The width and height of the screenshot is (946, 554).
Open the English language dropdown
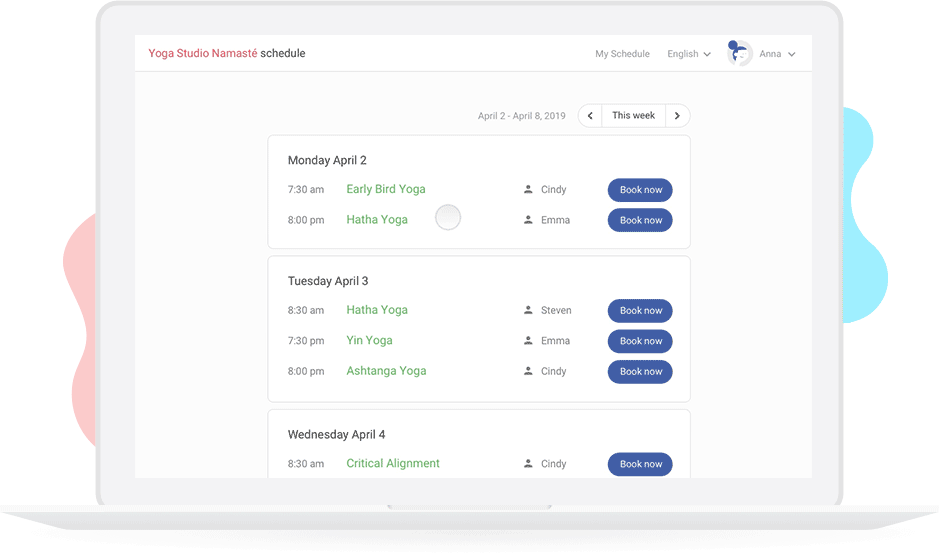pos(688,54)
